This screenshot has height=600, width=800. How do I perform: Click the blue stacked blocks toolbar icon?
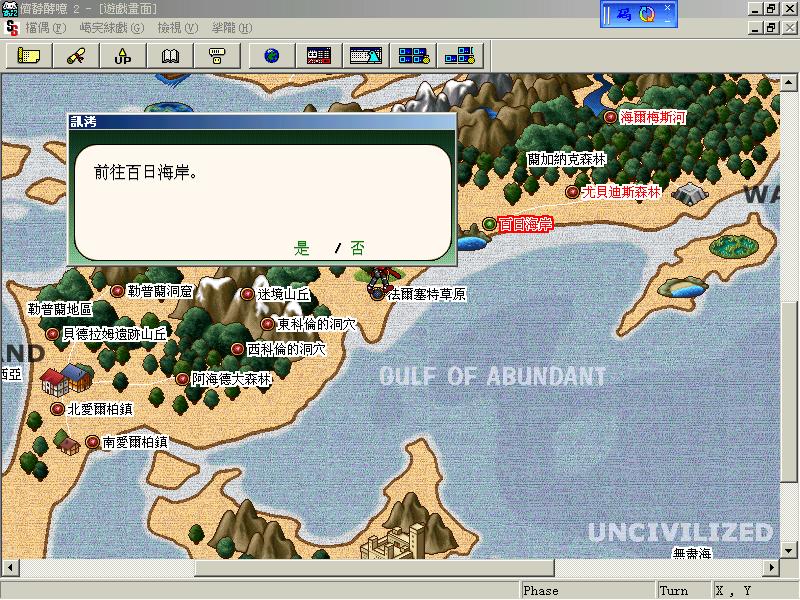tap(460, 55)
